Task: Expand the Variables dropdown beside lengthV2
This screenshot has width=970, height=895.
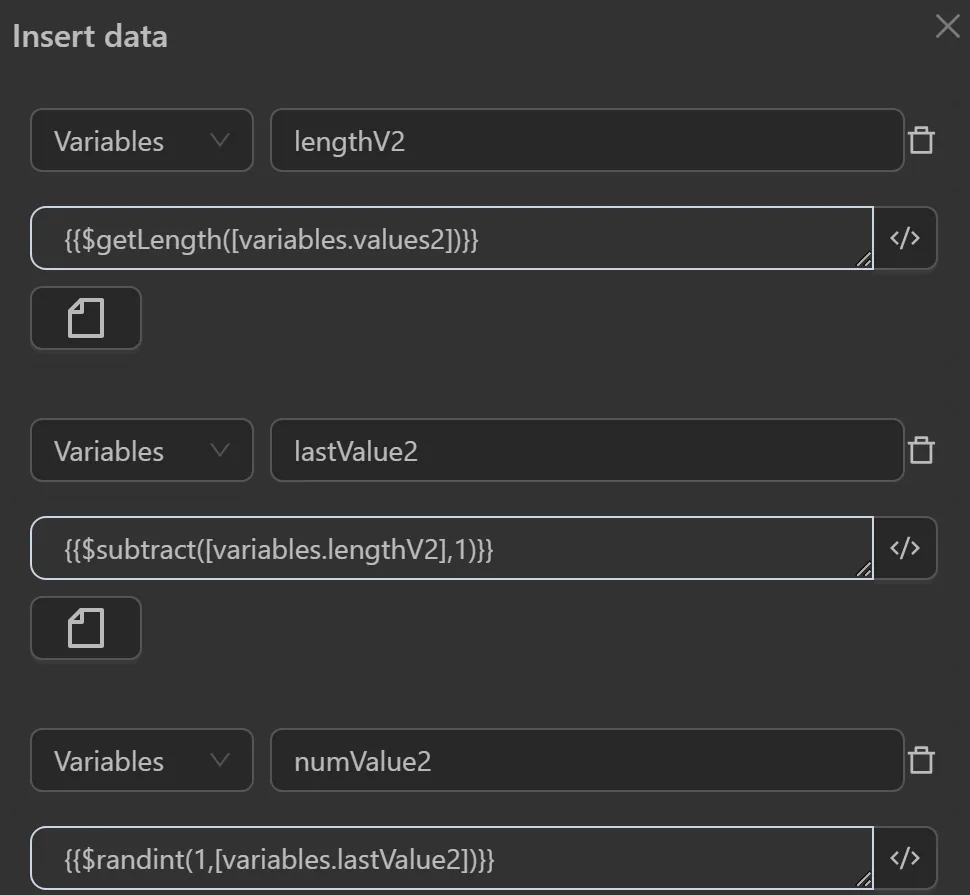Action: 141,141
